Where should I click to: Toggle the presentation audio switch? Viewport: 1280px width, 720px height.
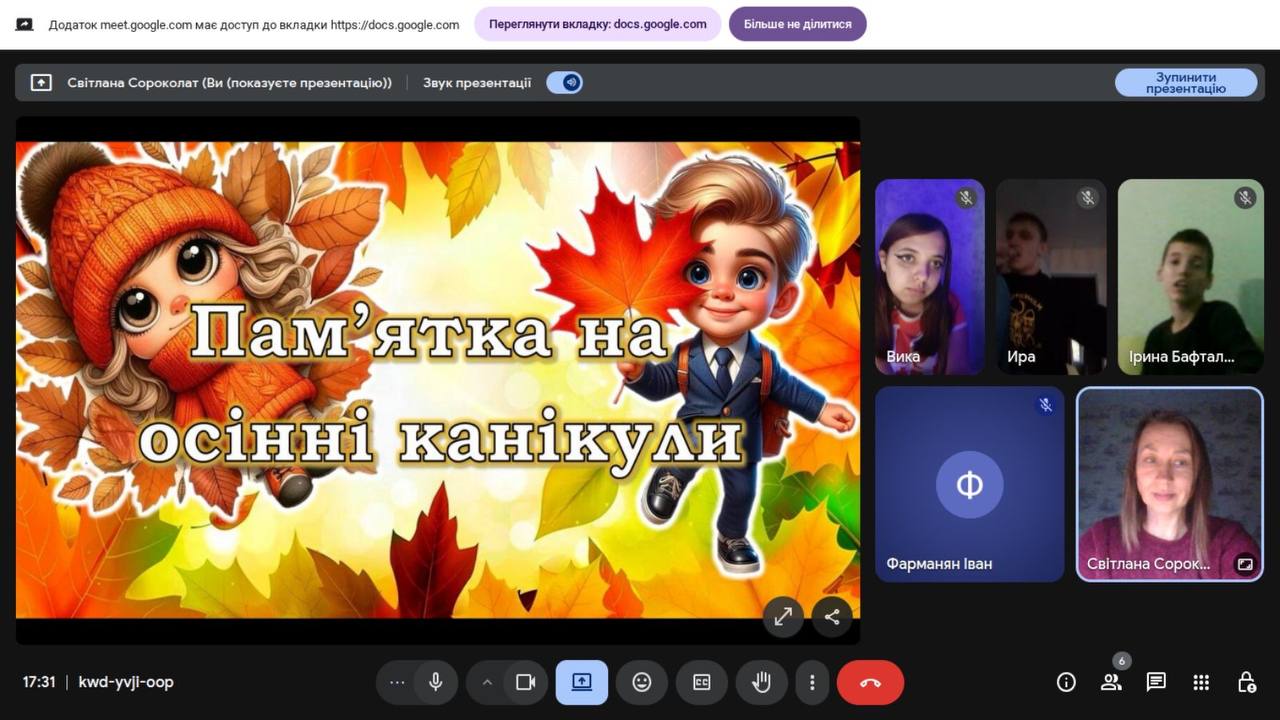click(x=565, y=83)
